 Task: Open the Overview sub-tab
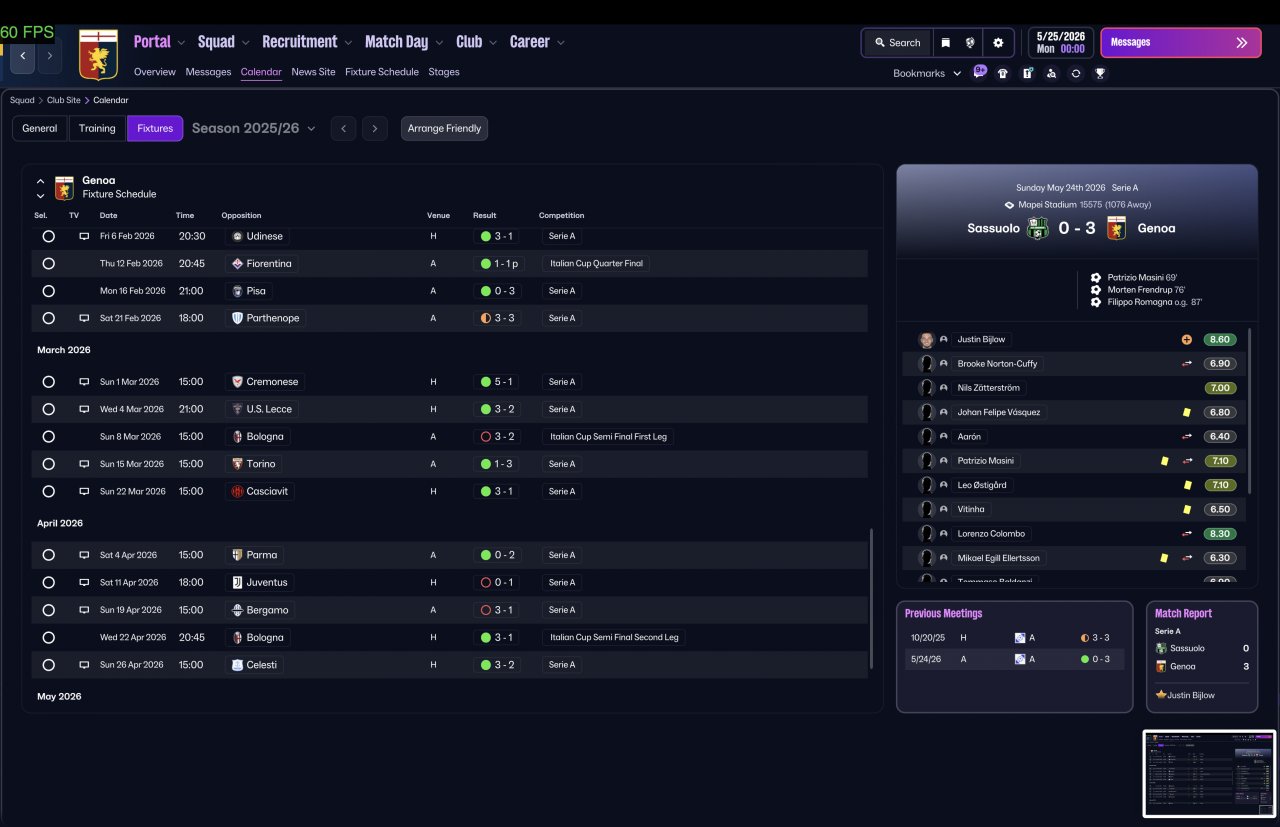pyautogui.click(x=155, y=72)
